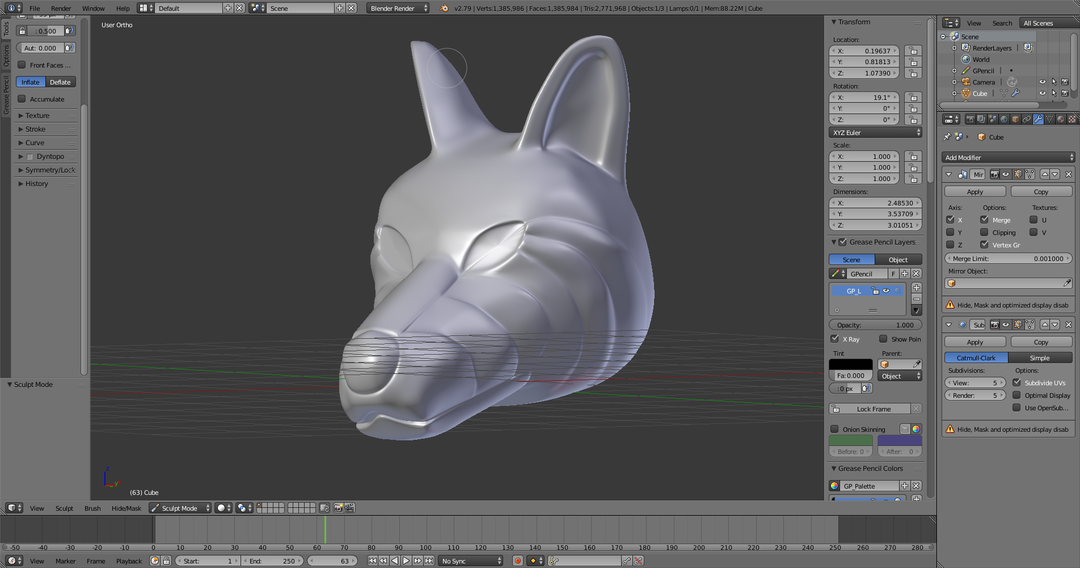Open the Modifiers properties tab (wrench icon)

(1038, 120)
